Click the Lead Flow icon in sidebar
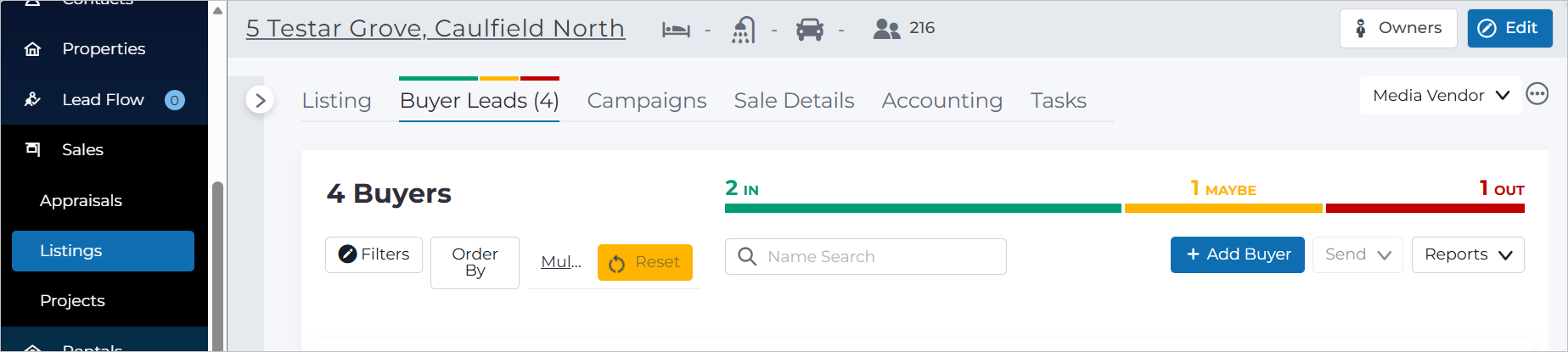 (32, 99)
